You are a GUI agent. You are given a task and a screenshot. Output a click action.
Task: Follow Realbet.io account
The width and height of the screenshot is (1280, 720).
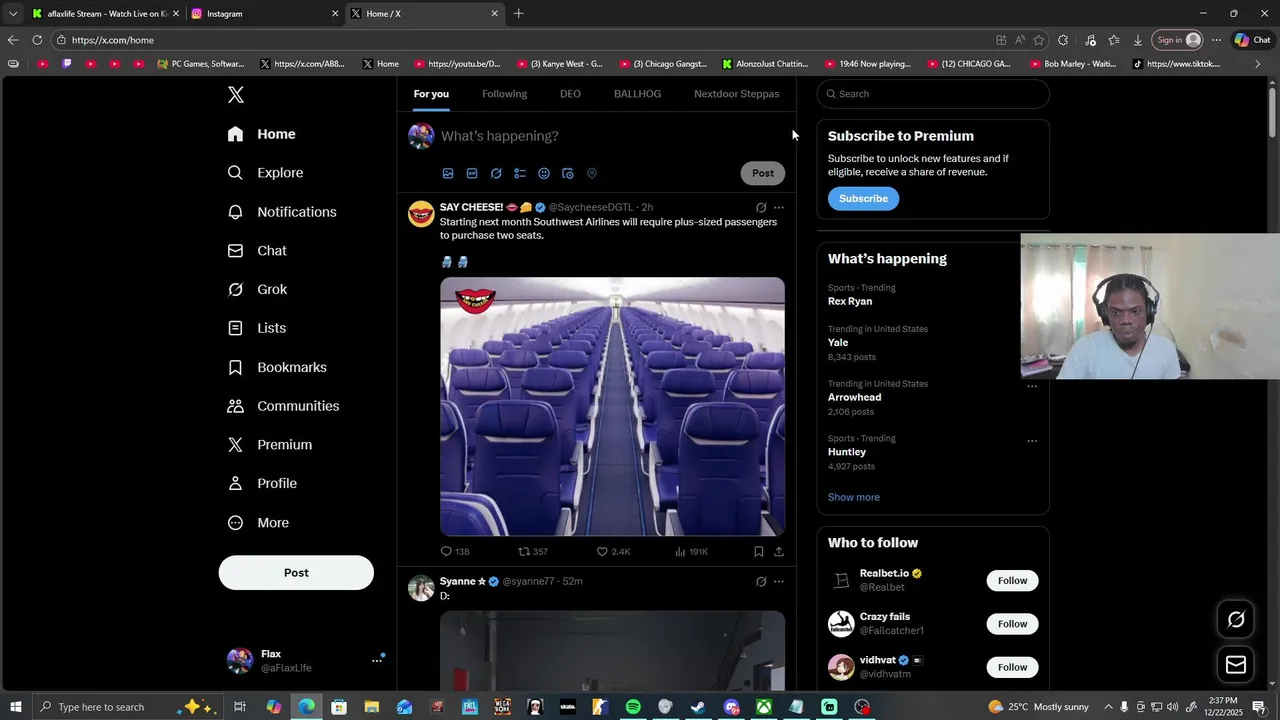[1012, 581]
